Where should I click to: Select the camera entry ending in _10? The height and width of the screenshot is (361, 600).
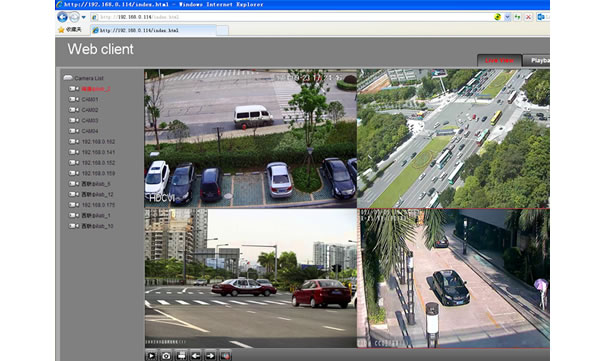tap(97, 226)
